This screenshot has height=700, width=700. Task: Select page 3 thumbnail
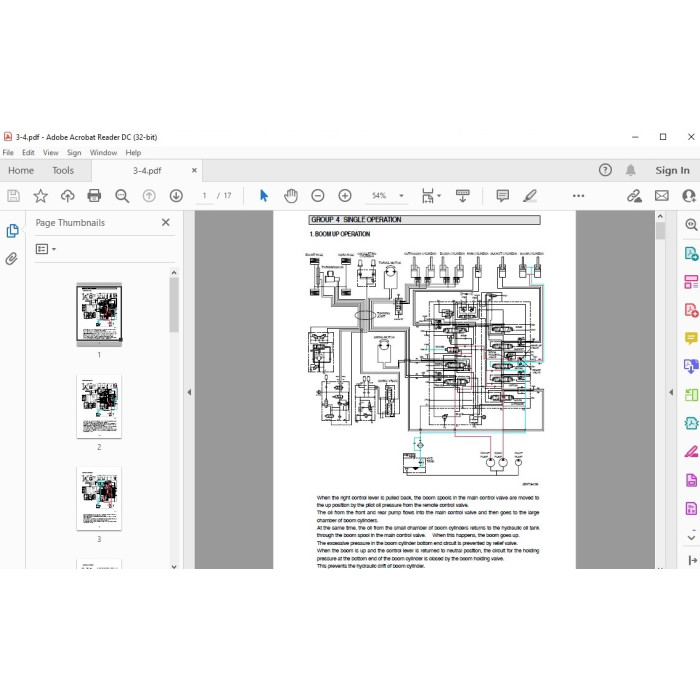point(99,499)
